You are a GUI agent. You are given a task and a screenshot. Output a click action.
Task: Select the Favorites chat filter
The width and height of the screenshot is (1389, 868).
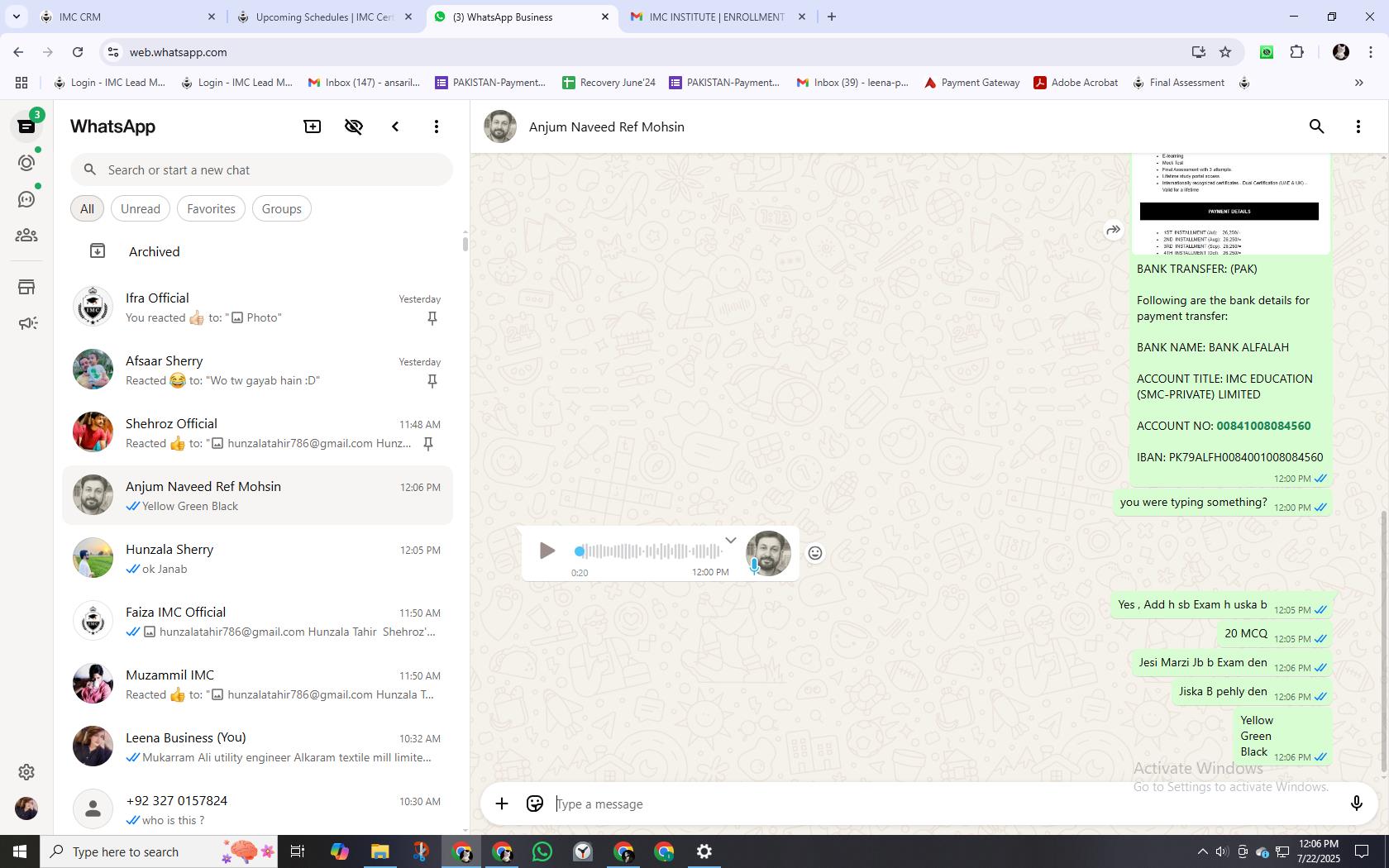tap(212, 209)
